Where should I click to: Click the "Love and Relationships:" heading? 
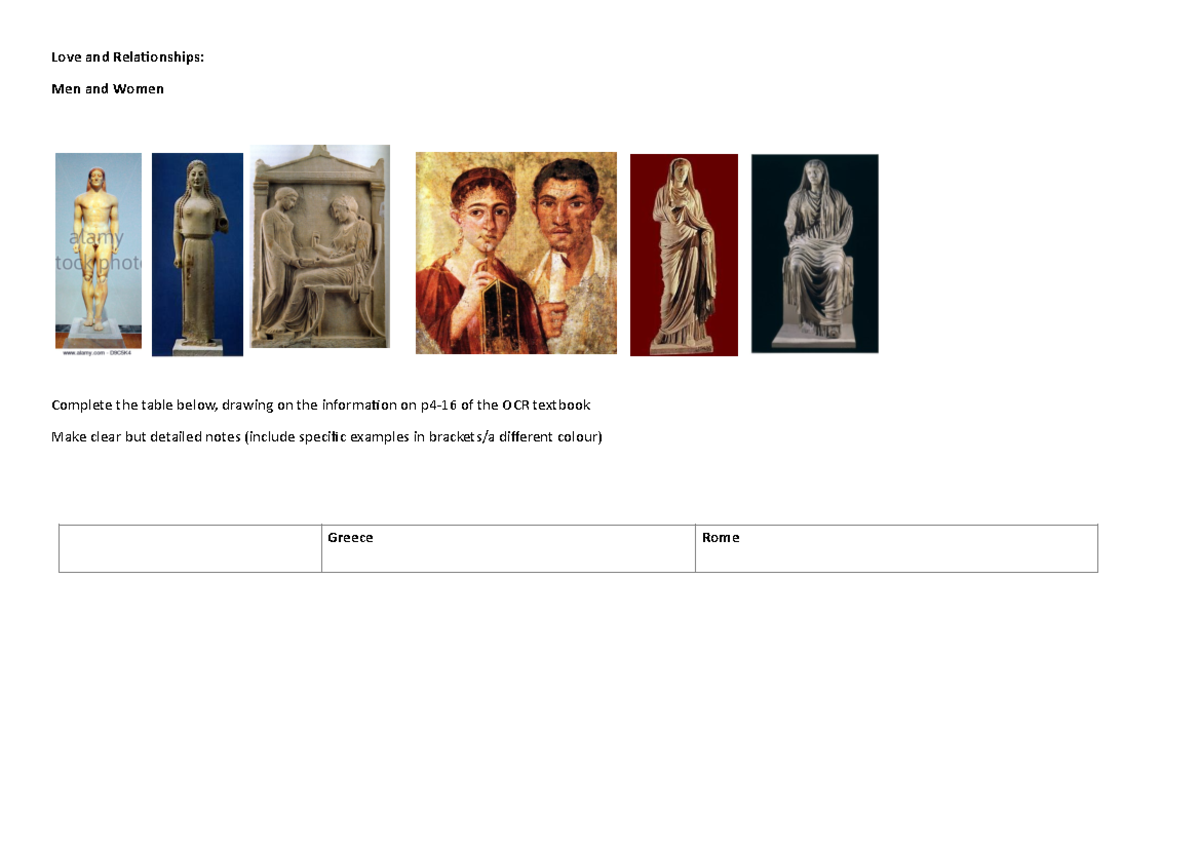(x=127, y=57)
